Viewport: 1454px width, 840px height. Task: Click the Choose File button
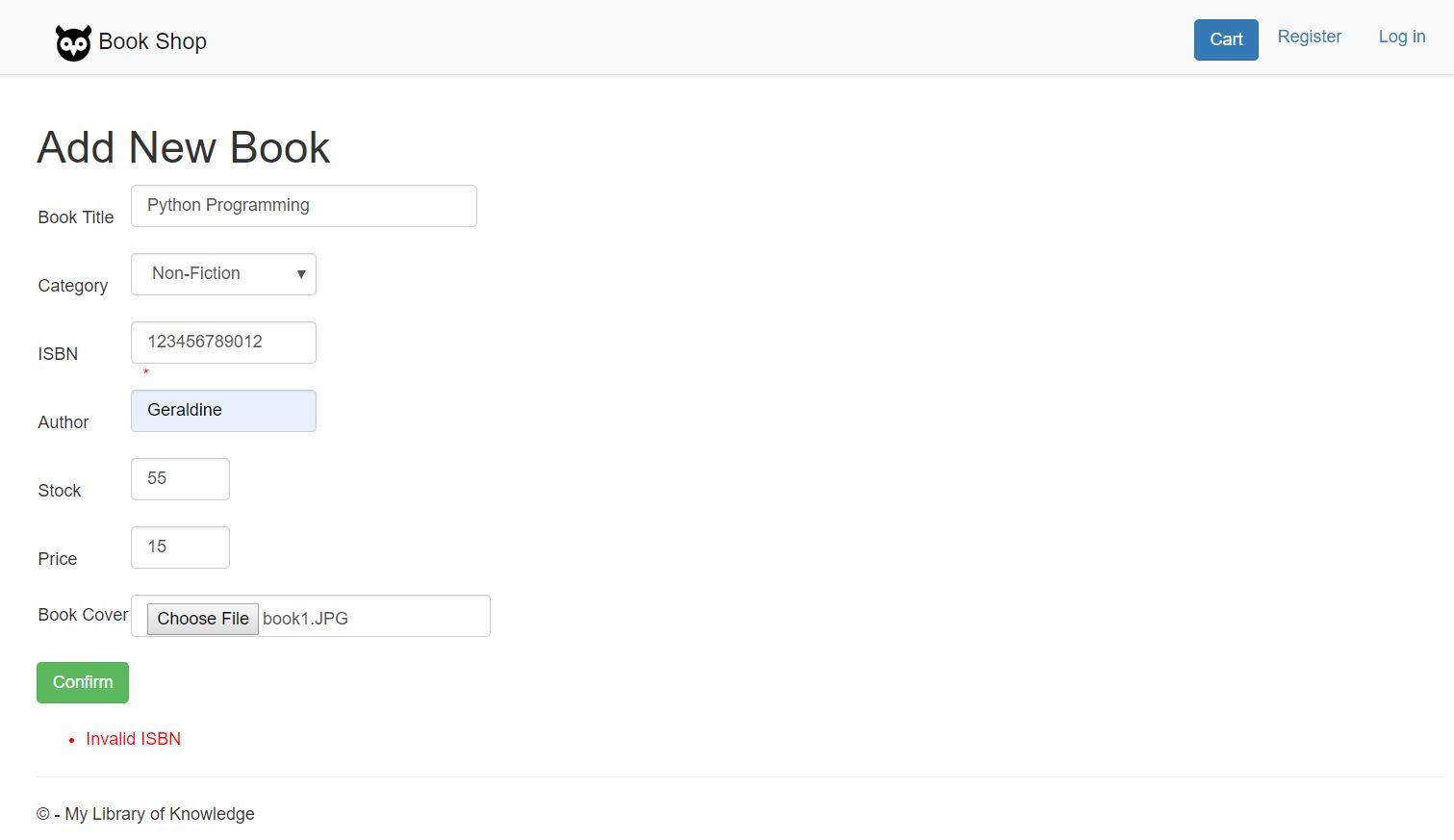tap(203, 619)
